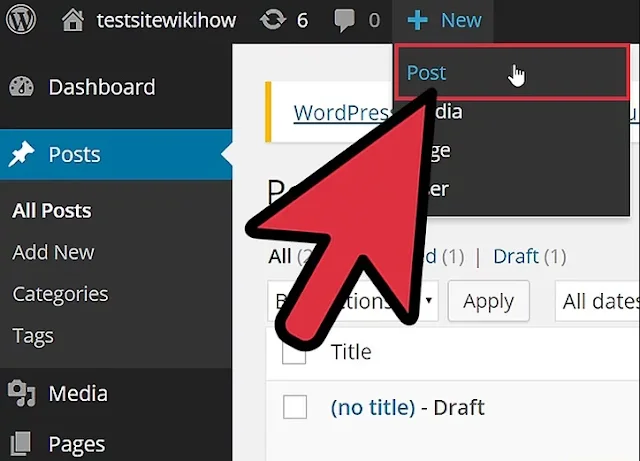Open the testsitewikihow site name link

coord(166,20)
